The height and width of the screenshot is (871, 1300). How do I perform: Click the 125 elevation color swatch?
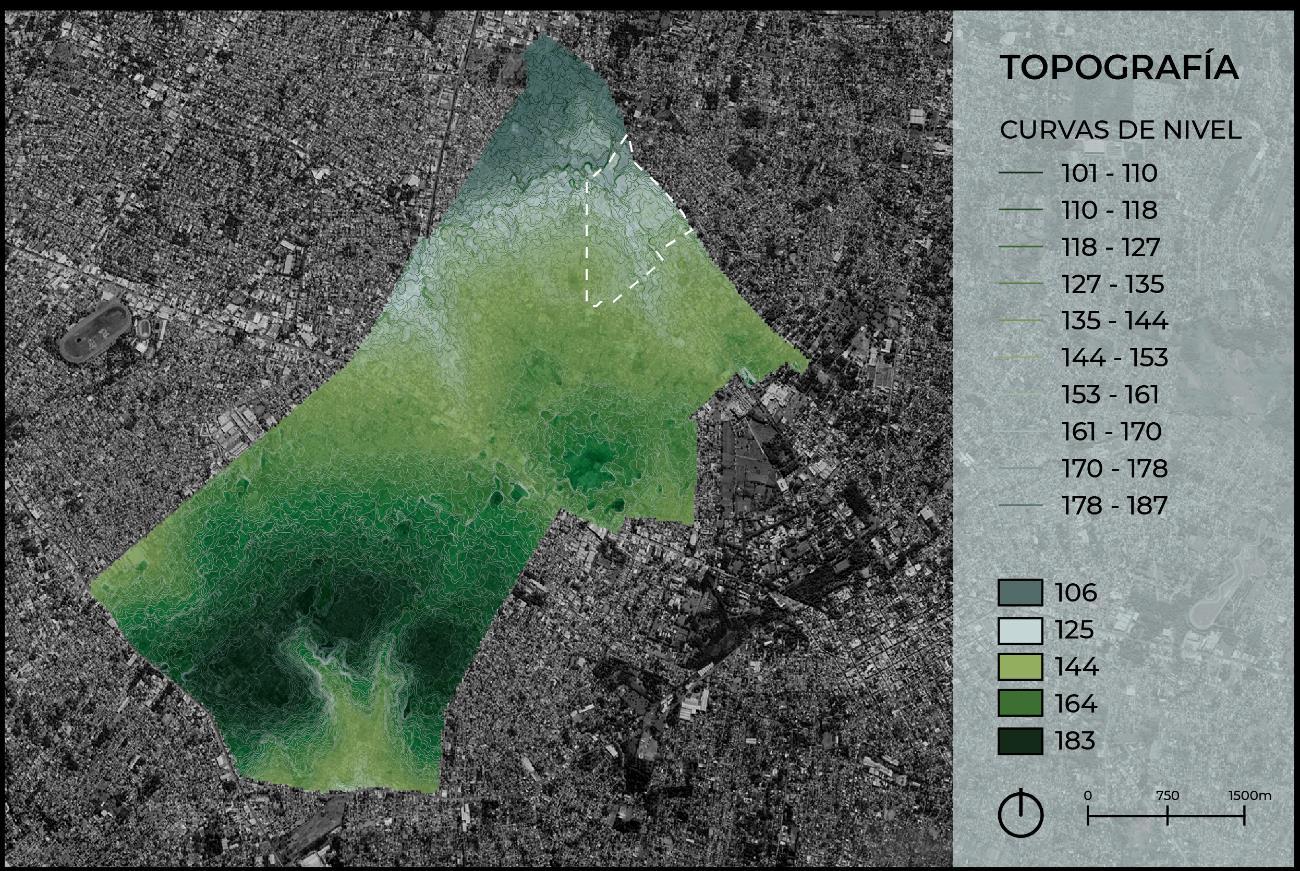point(1020,630)
